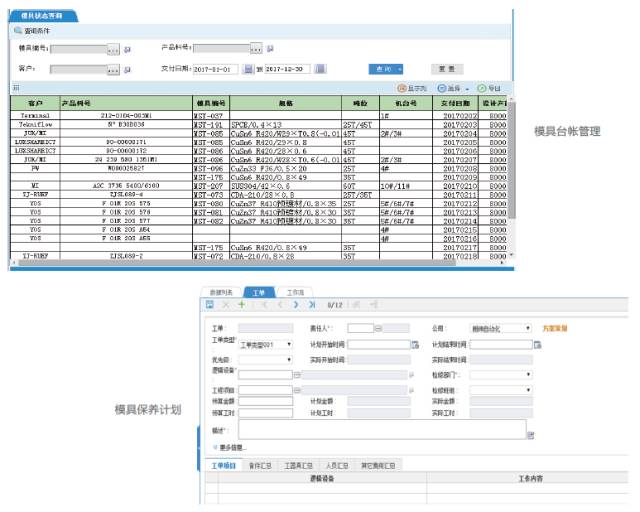Click vertical scrollbar of mold table
Image resolution: width=640 pixels, height=512 pixels.
[511, 159]
